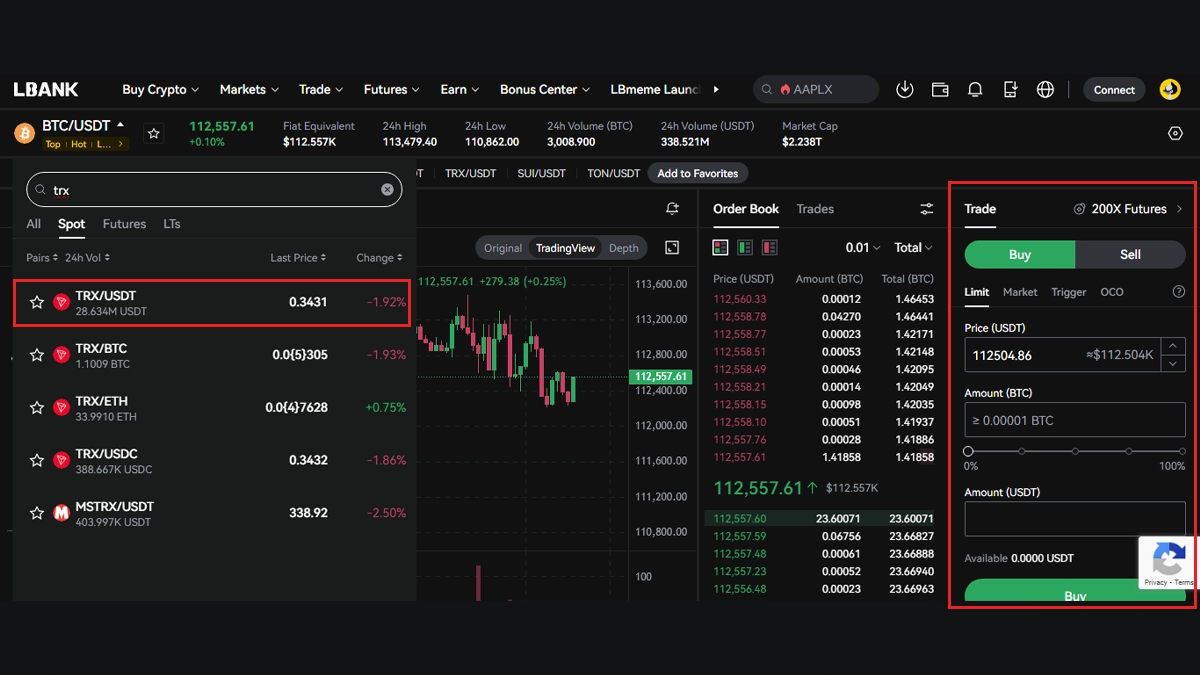Sort pairs by Change
Screen dimensions: 1200x675
pyautogui.click(x=379, y=258)
